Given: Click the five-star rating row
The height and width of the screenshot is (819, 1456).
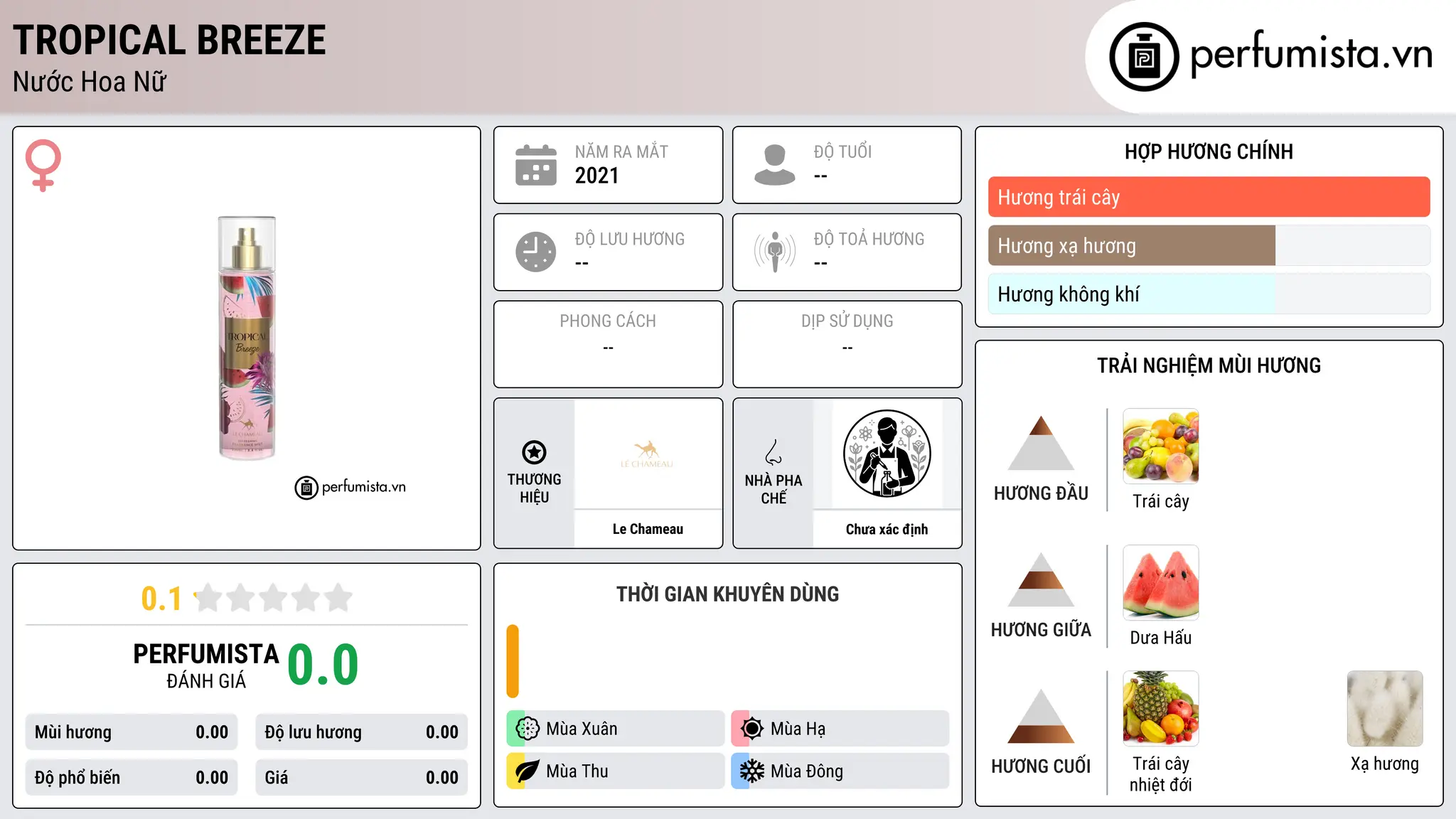Looking at the screenshot, I should point(273,598).
